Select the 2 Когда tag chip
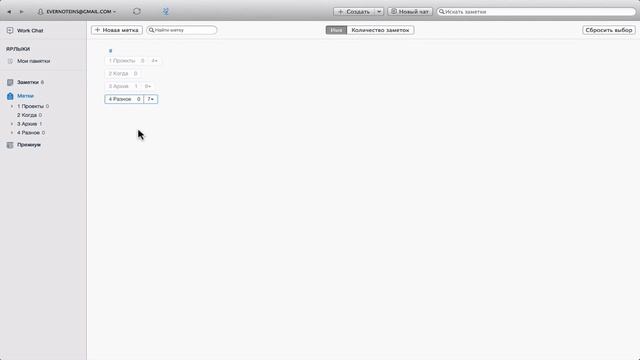 [122, 73]
